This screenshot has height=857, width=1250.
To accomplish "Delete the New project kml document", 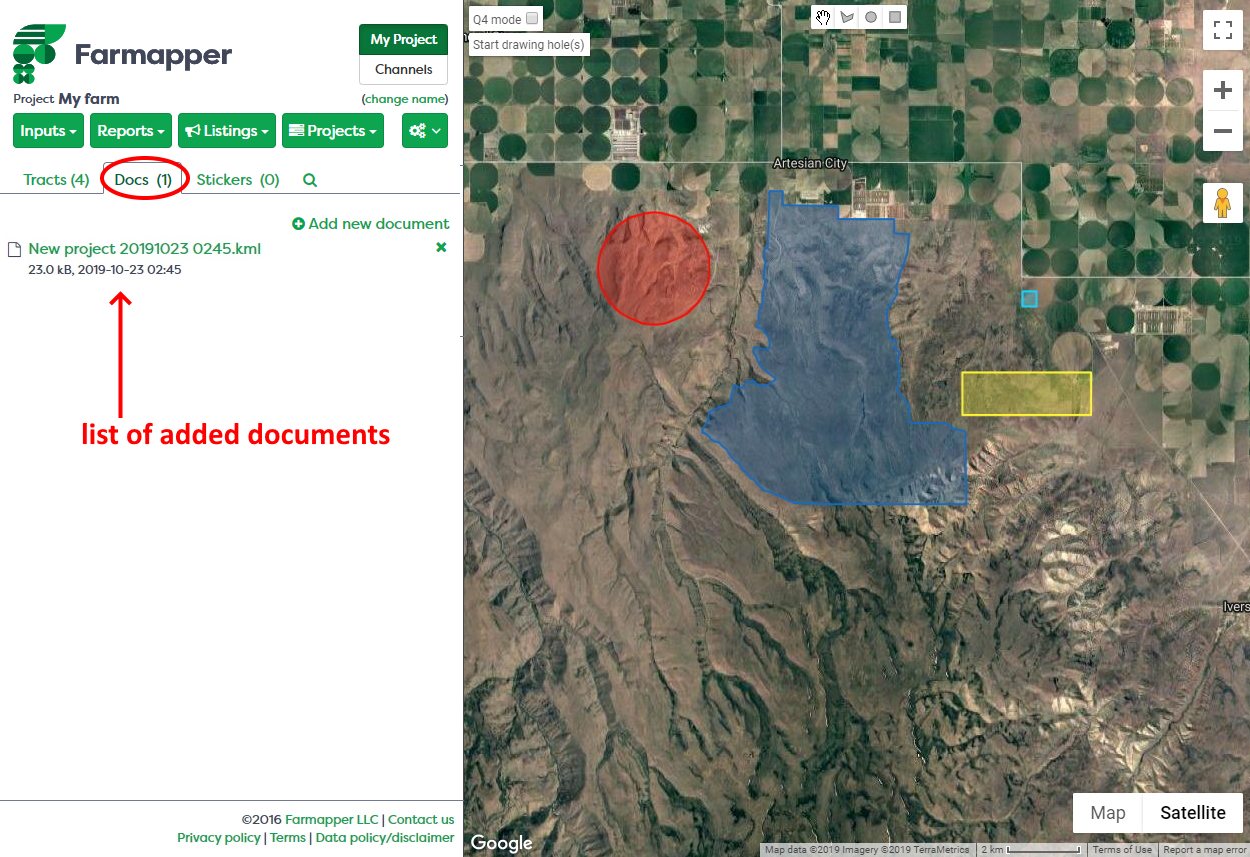I will [x=441, y=247].
